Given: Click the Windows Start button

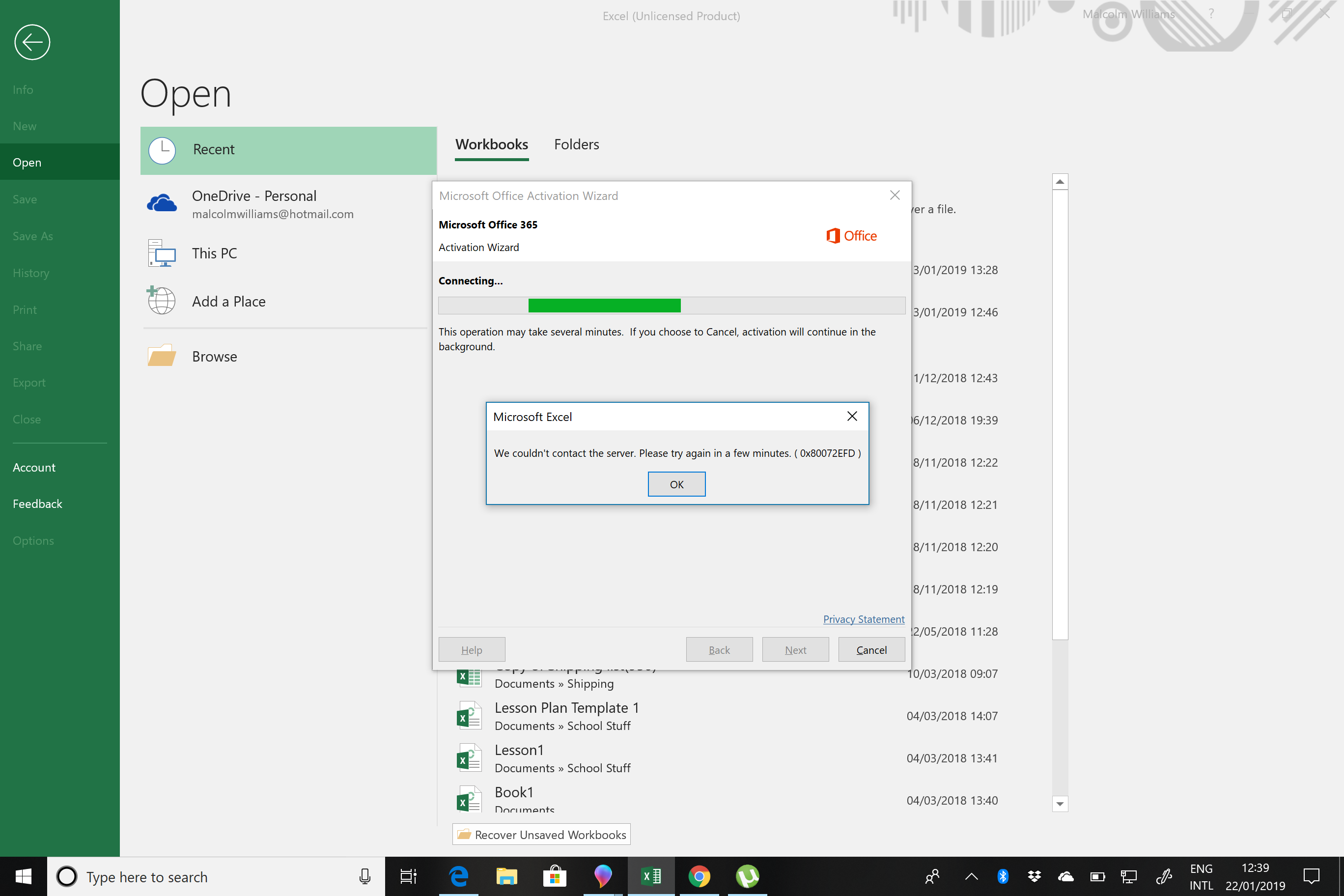Looking at the screenshot, I should pos(24,876).
